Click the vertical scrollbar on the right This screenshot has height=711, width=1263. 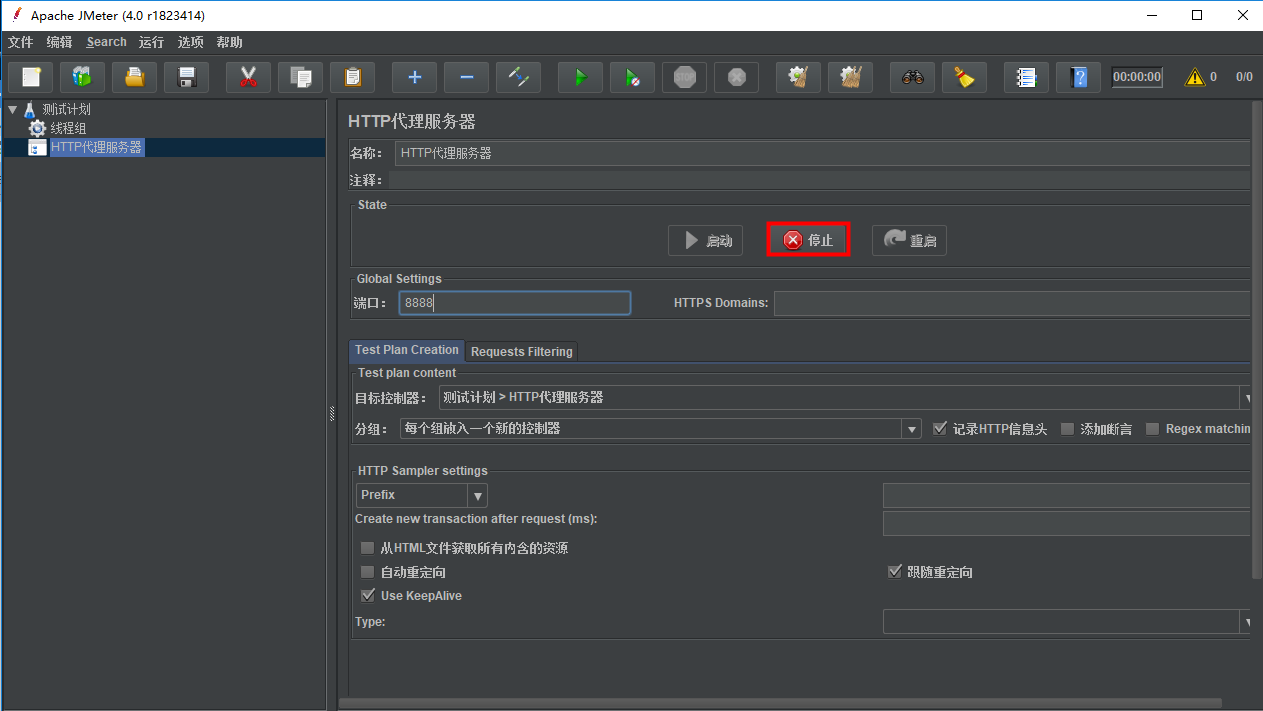(x=1257, y=340)
